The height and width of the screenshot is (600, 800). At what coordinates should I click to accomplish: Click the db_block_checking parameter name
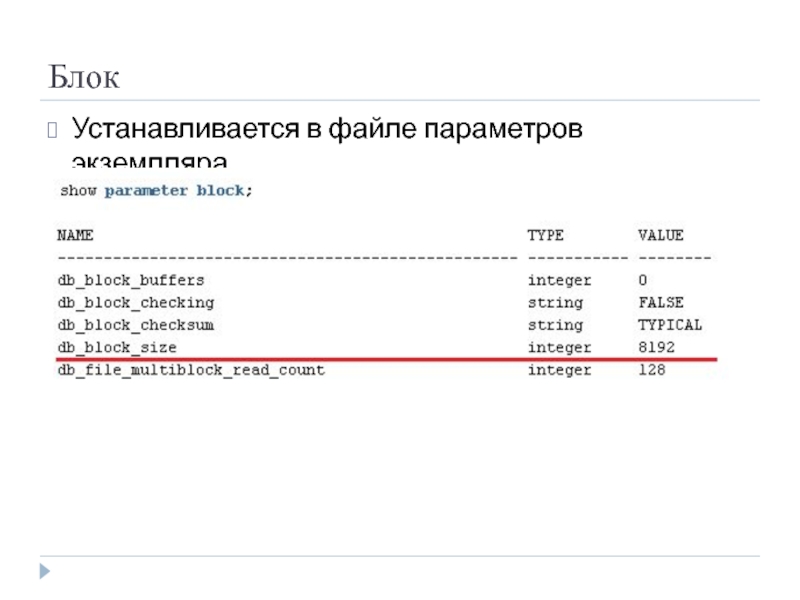(136, 303)
